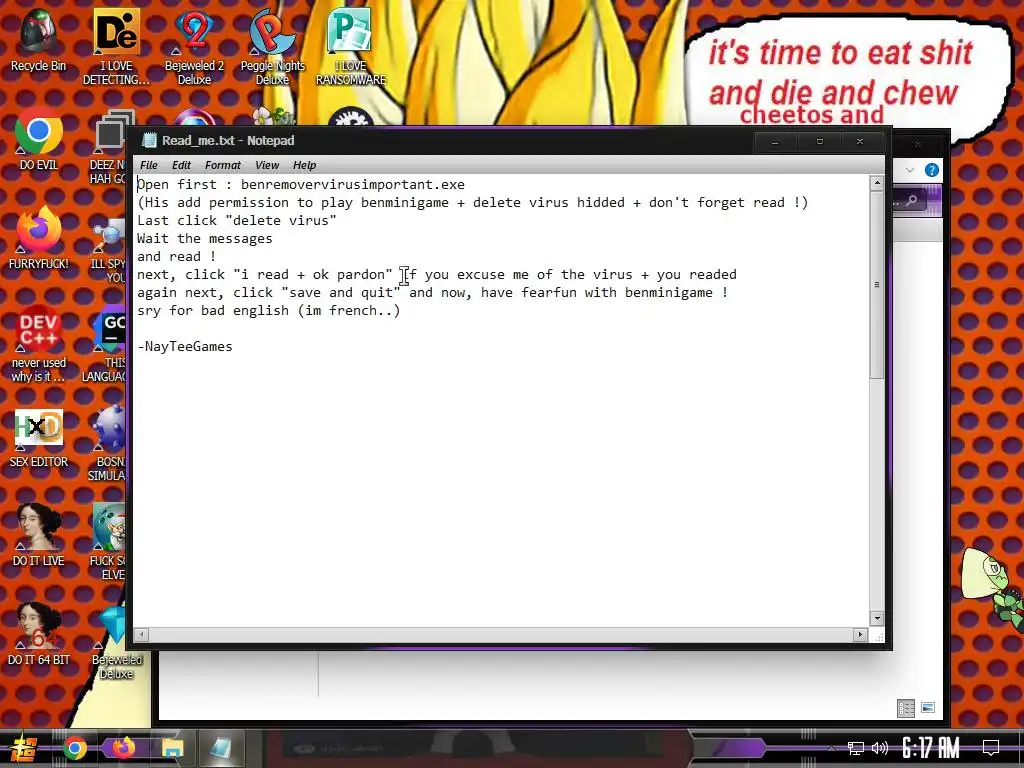
Task: Switch to Notepad taskbar button
Action: (222, 748)
